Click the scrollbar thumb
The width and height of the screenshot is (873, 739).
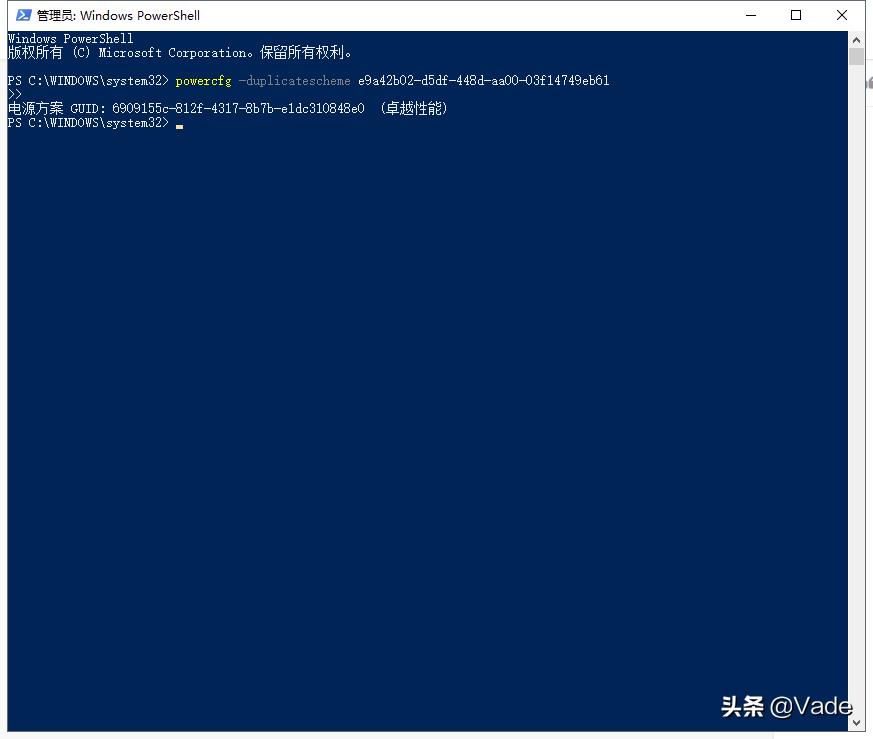855,57
